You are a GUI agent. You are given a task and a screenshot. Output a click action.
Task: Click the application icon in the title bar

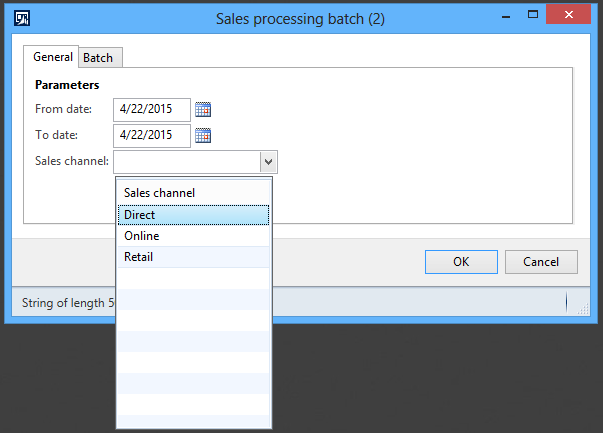pyautogui.click(x=23, y=17)
